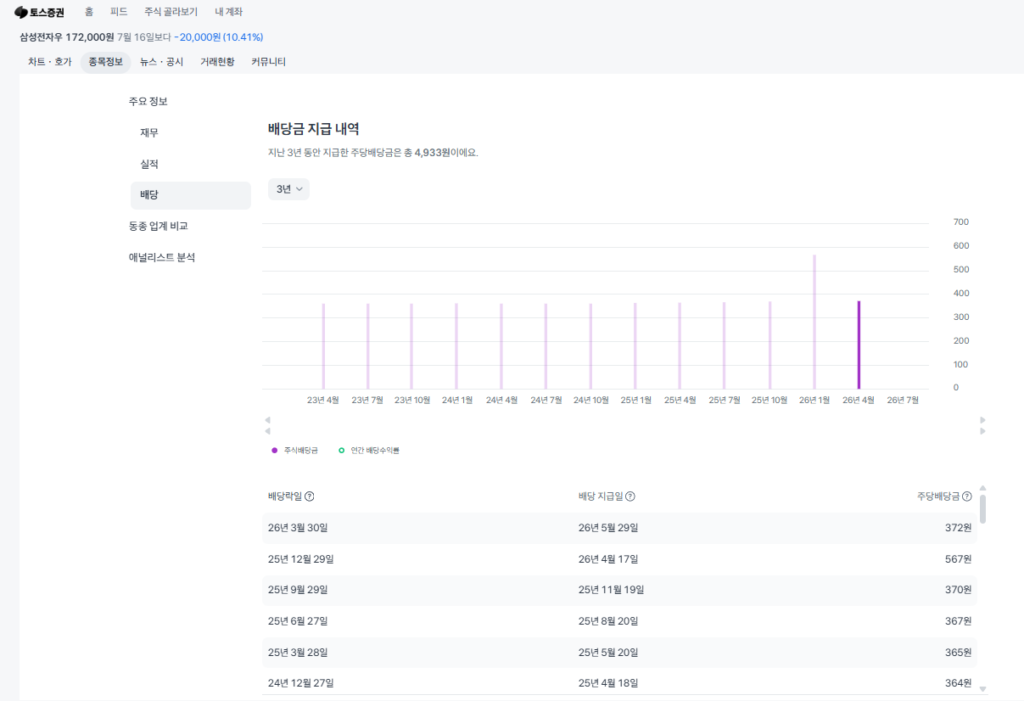Image resolution: width=1024 pixels, height=701 pixels.
Task: Click the Toss Securities logo
Action: click(x=39, y=12)
